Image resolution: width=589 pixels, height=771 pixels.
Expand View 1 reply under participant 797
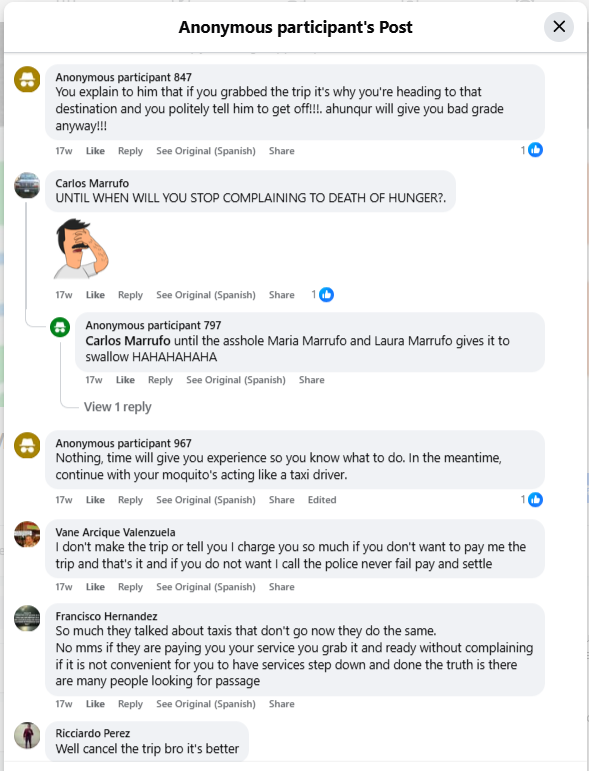[118, 407]
